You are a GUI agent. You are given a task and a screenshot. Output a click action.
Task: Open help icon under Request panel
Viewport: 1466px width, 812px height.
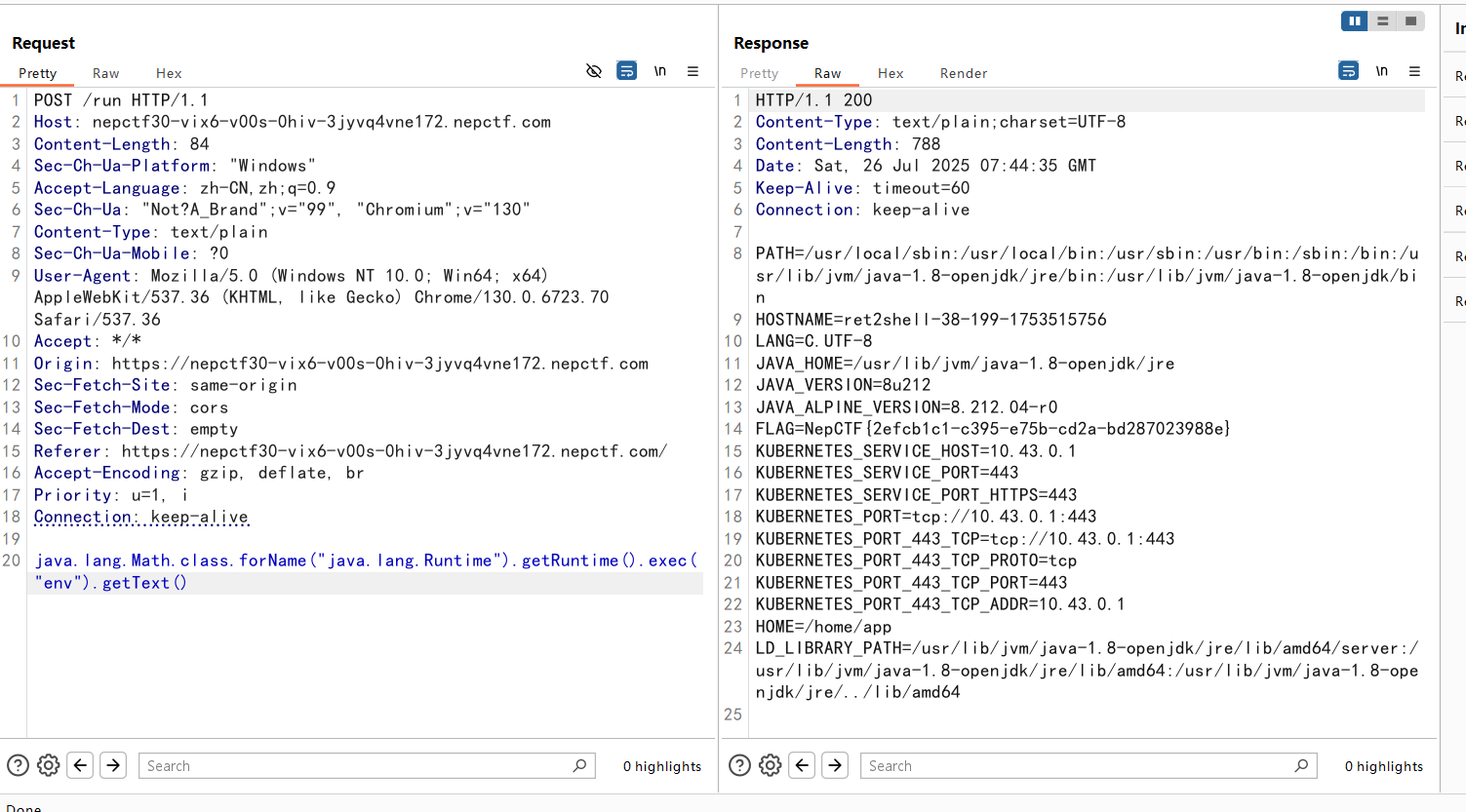pyautogui.click(x=18, y=765)
